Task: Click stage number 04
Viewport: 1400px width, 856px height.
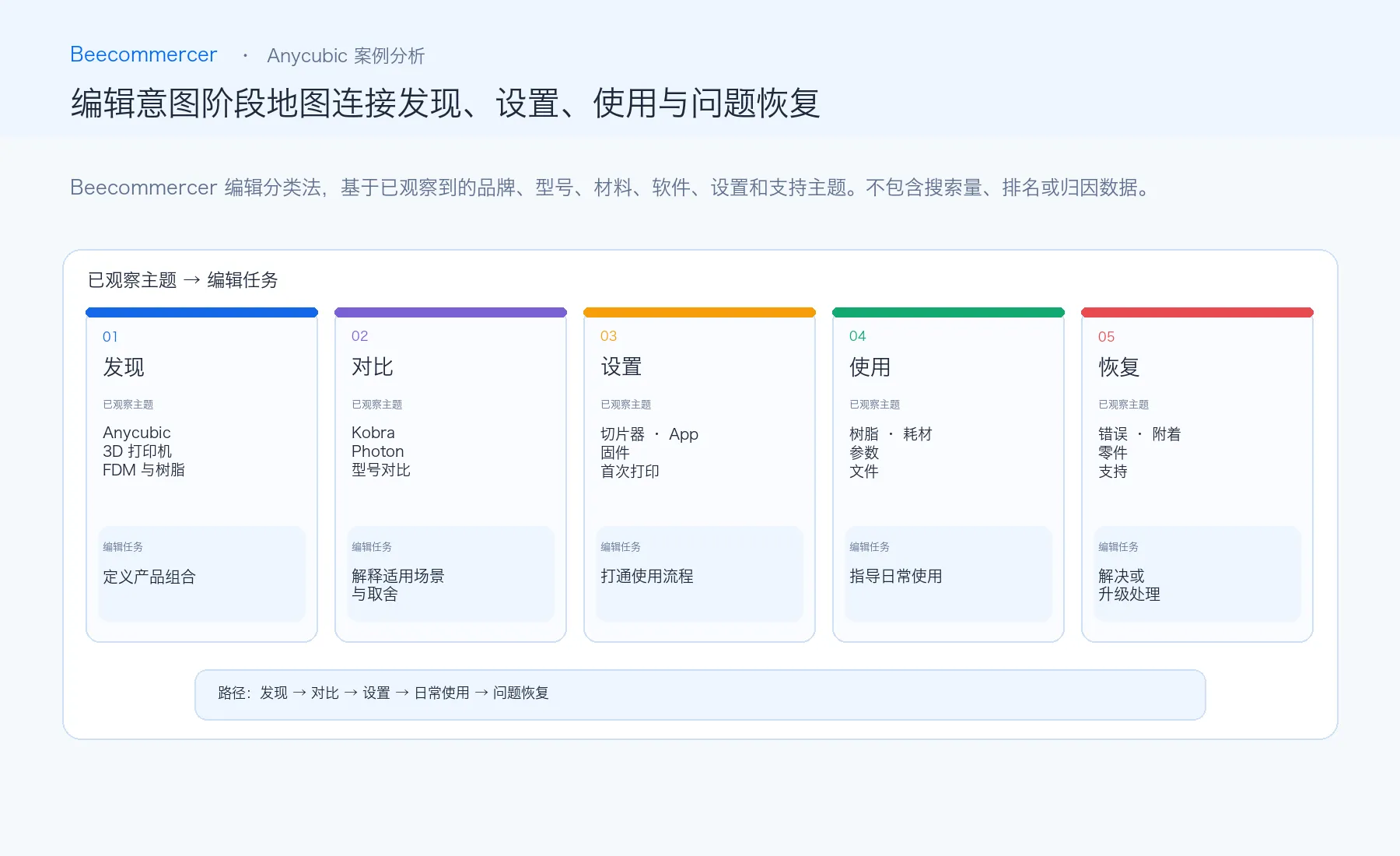Action: (857, 336)
